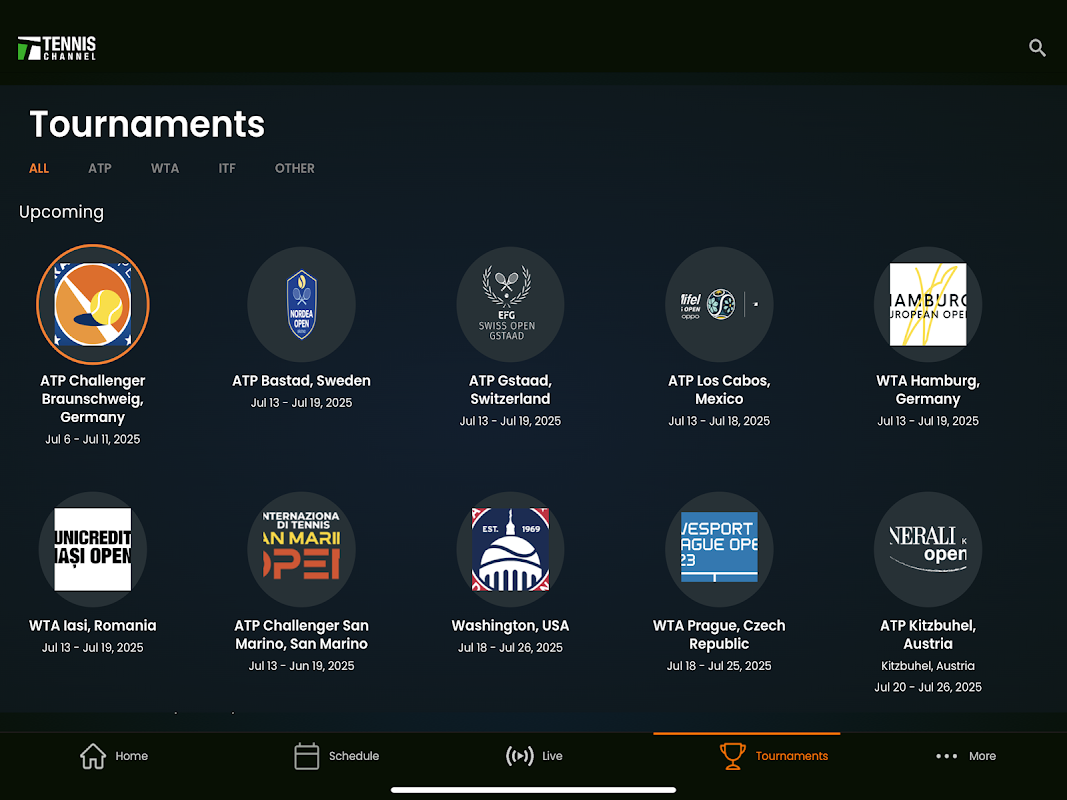Show OTHER tournaments tab

tap(295, 168)
